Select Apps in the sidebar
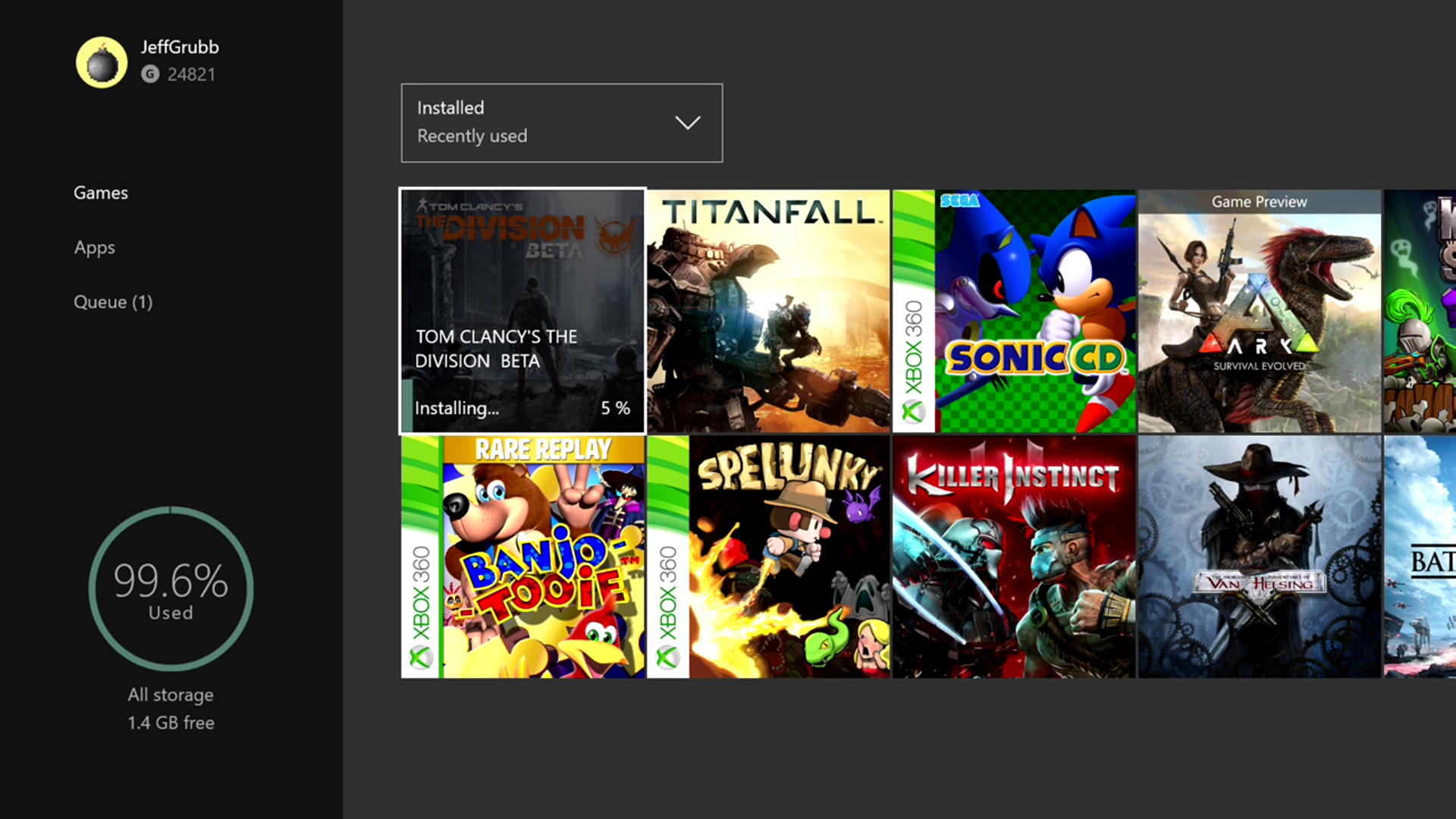Viewport: 1456px width, 819px height. [95, 247]
